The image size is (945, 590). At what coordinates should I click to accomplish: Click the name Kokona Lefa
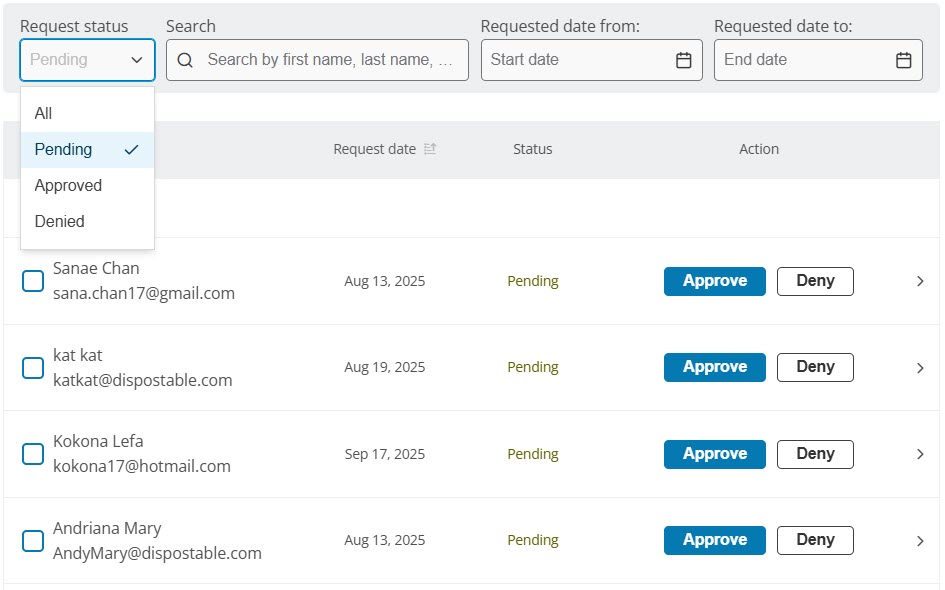98,441
